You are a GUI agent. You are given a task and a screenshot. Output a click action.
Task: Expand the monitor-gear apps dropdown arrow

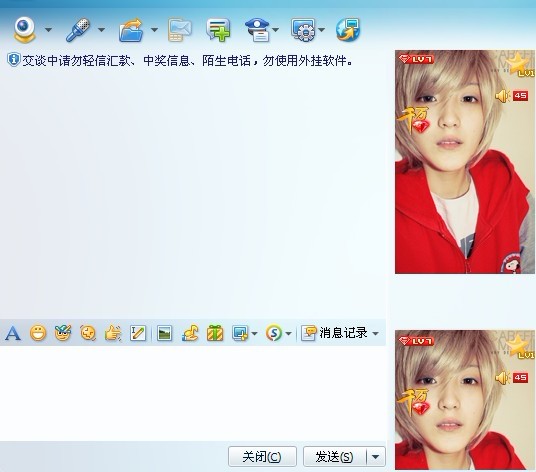[321, 30]
